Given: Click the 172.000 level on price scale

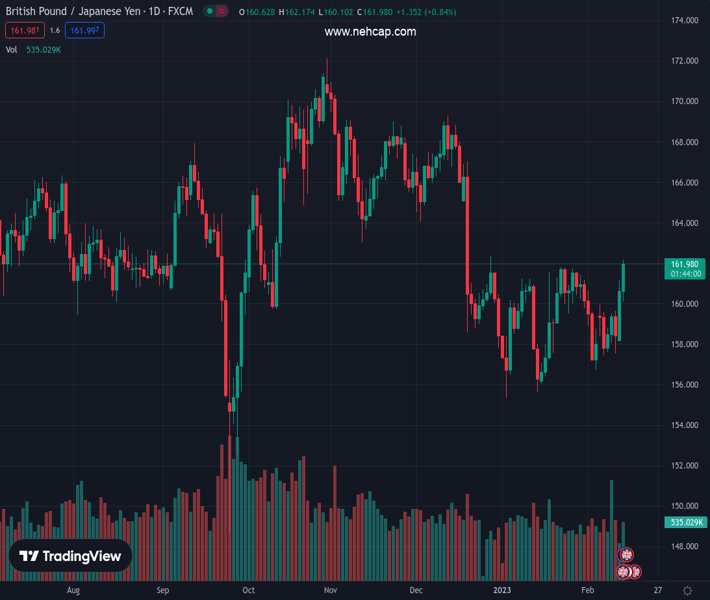Looking at the screenshot, I should click(x=685, y=61).
